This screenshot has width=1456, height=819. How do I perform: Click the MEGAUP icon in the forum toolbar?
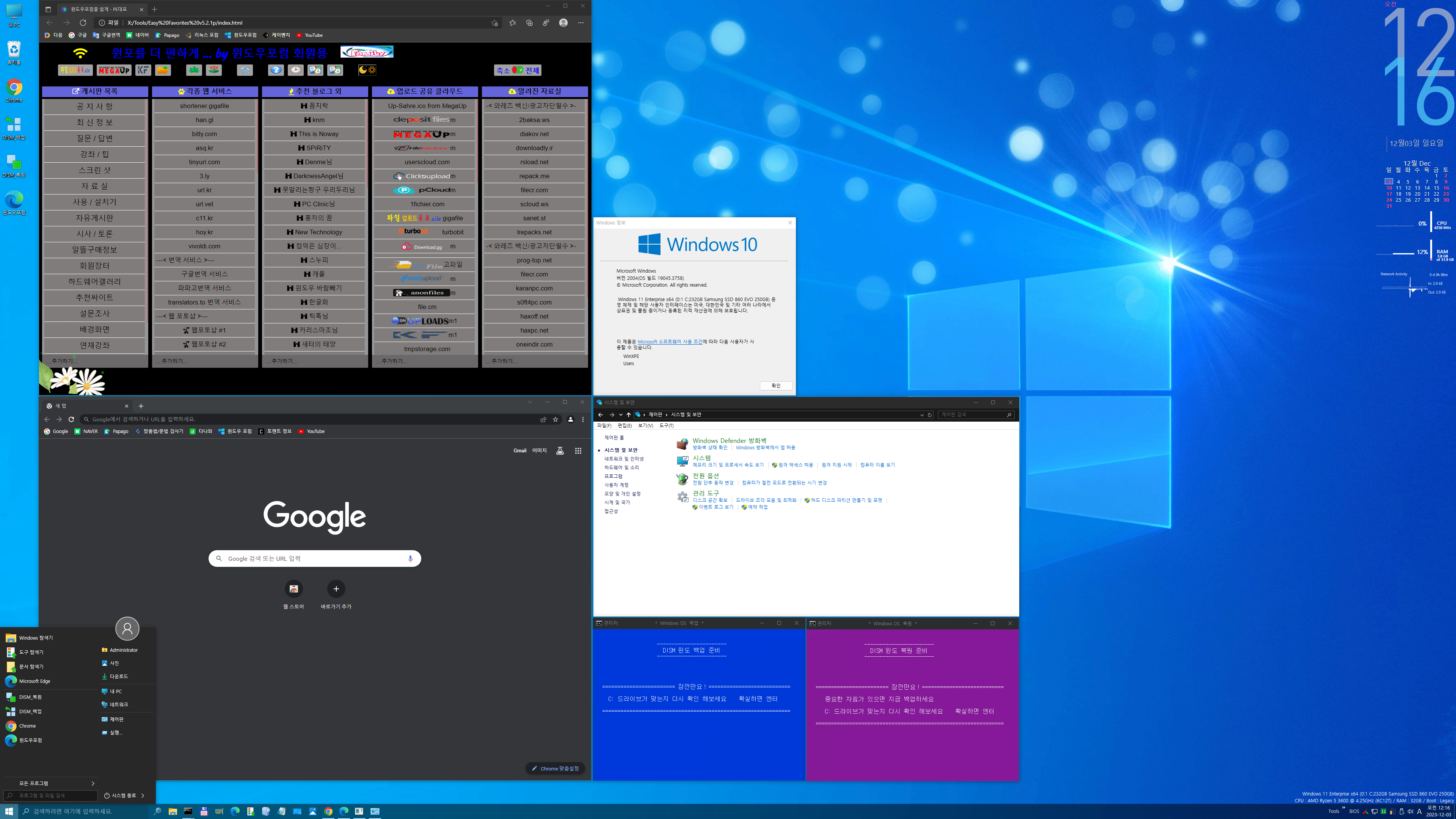[x=114, y=70]
